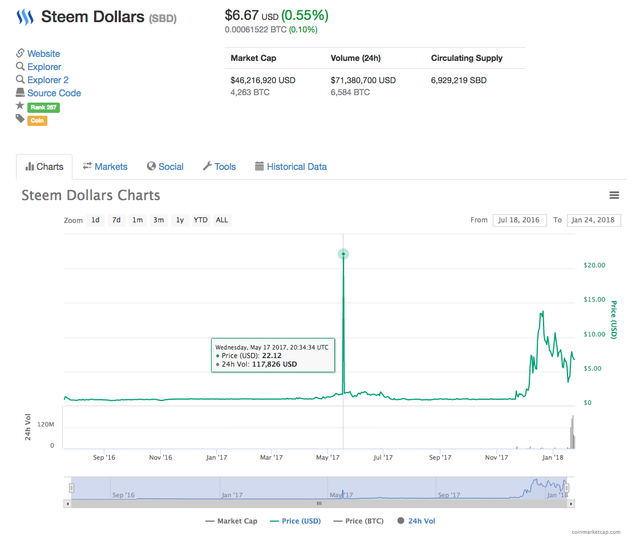
Task: Click the tag icon beside Coin badge
Action: click(20, 119)
